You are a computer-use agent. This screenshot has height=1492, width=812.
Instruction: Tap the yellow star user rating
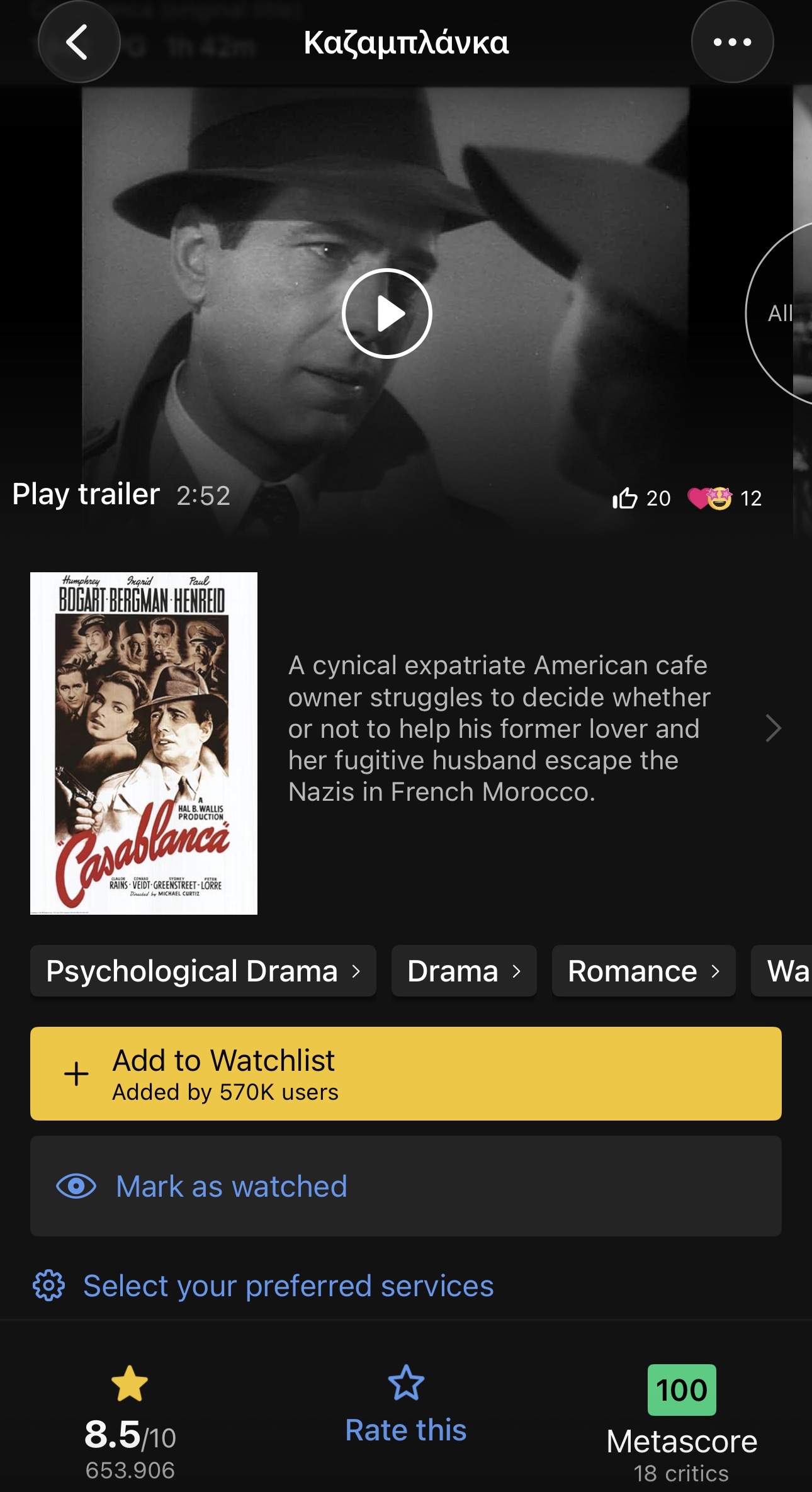[130, 1384]
